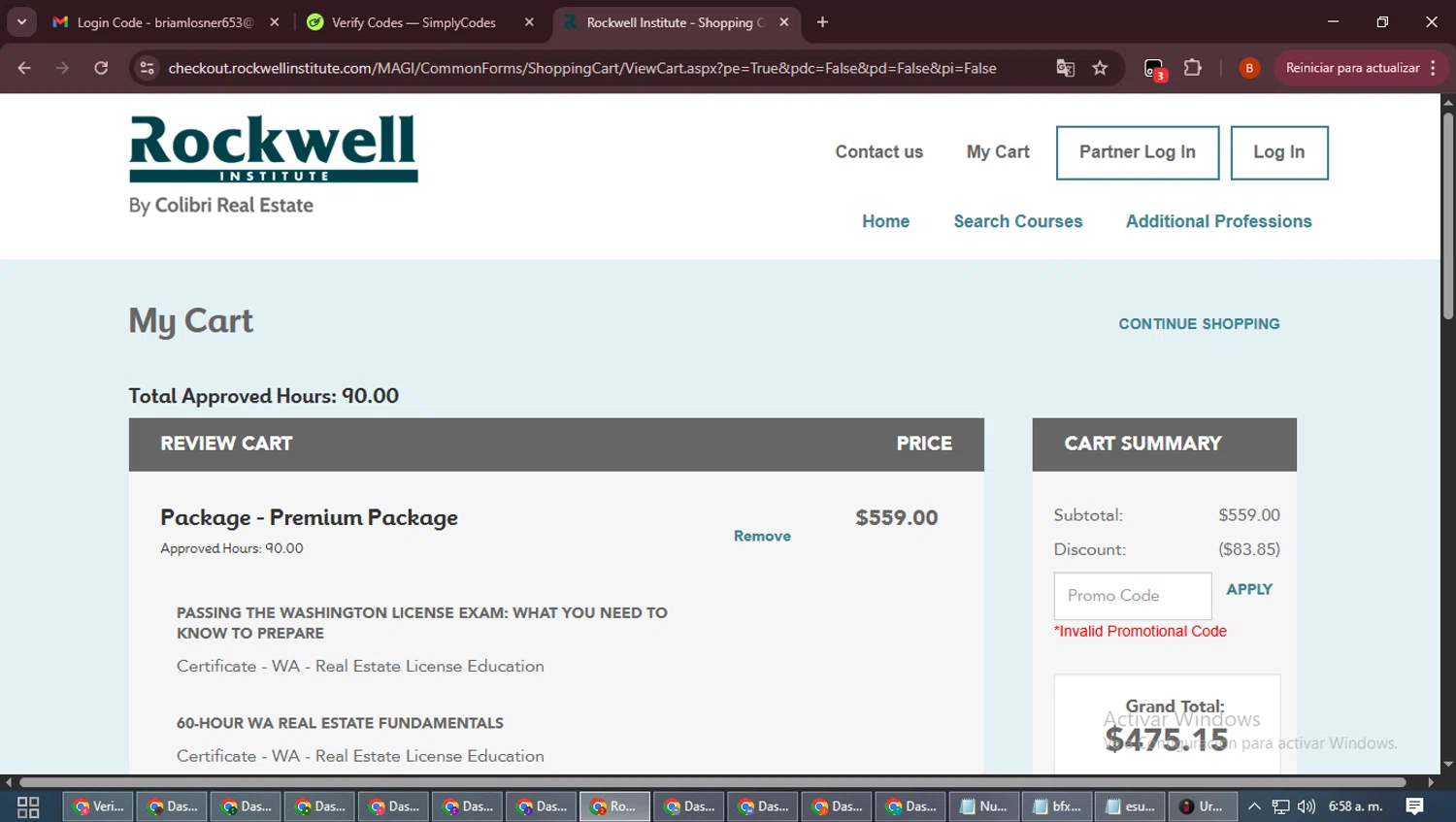Open the extension icon with red 3 badge
Screen dimensions: 1456x822
(x=1154, y=69)
